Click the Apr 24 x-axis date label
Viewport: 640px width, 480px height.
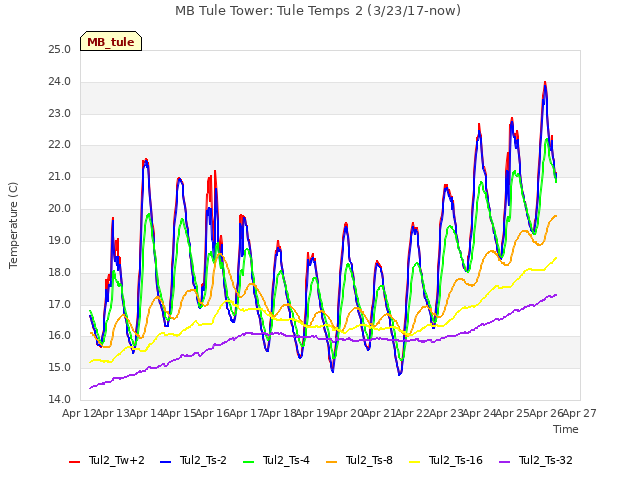[x=480, y=413]
